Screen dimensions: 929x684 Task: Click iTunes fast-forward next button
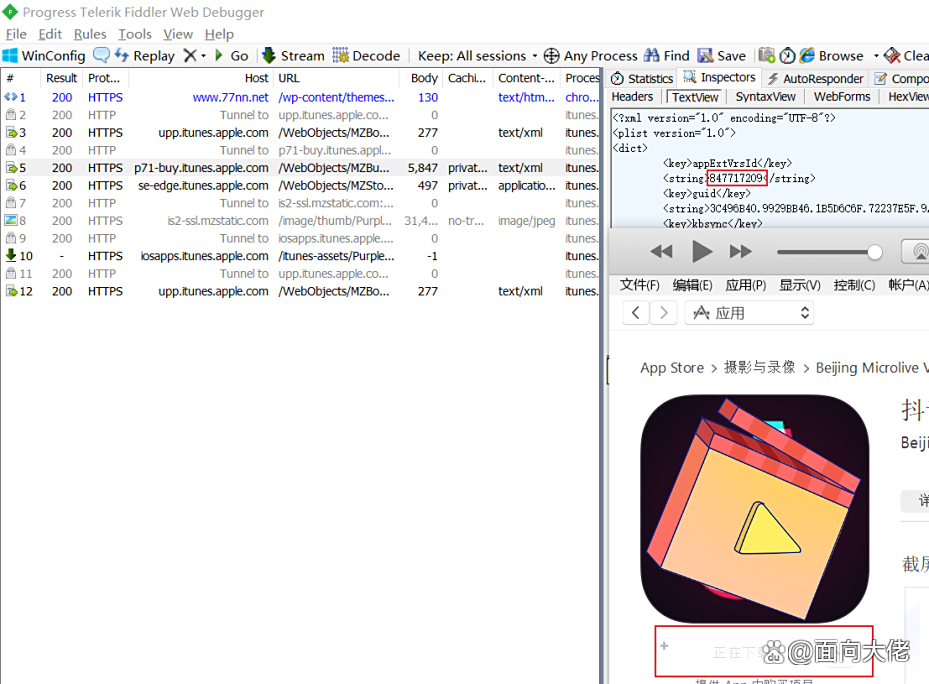pos(741,251)
